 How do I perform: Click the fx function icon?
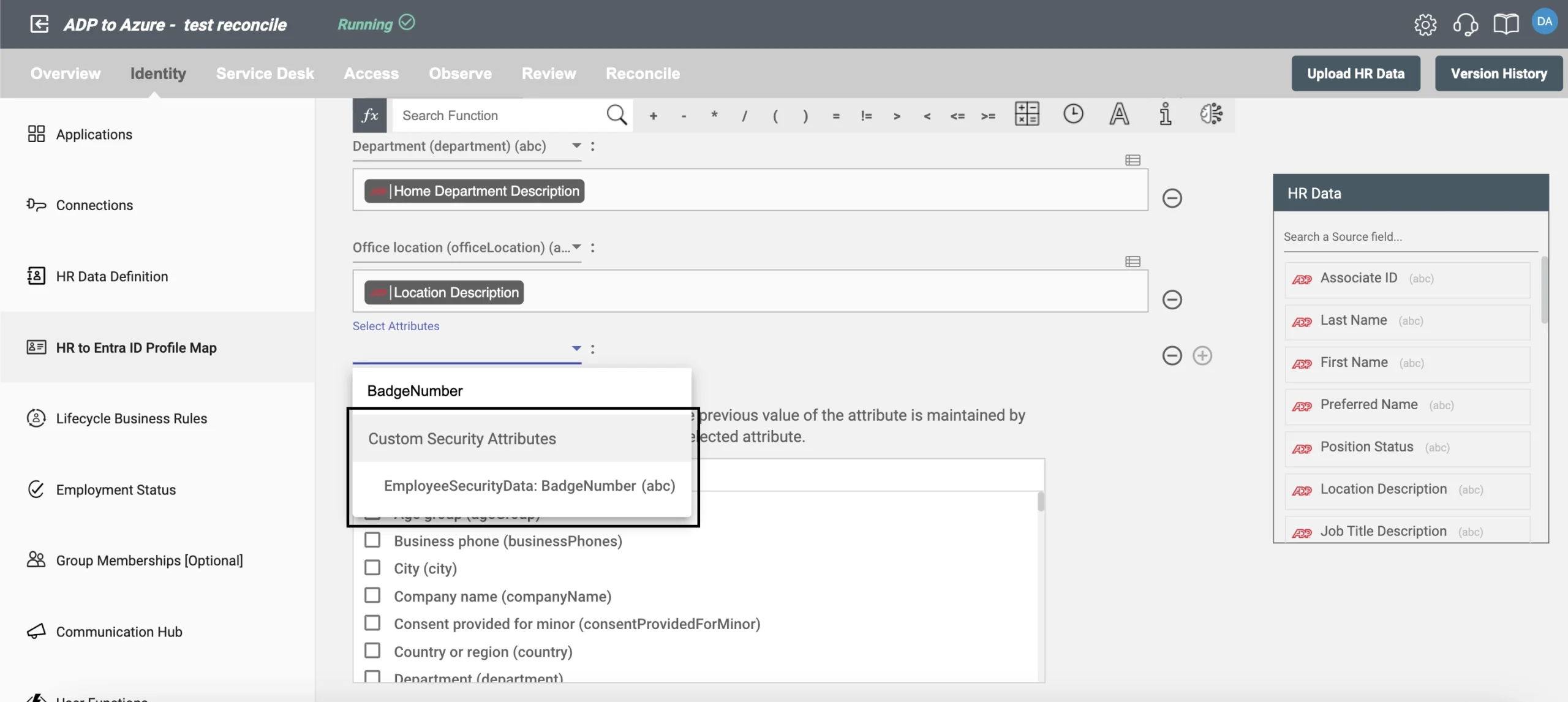[x=369, y=115]
